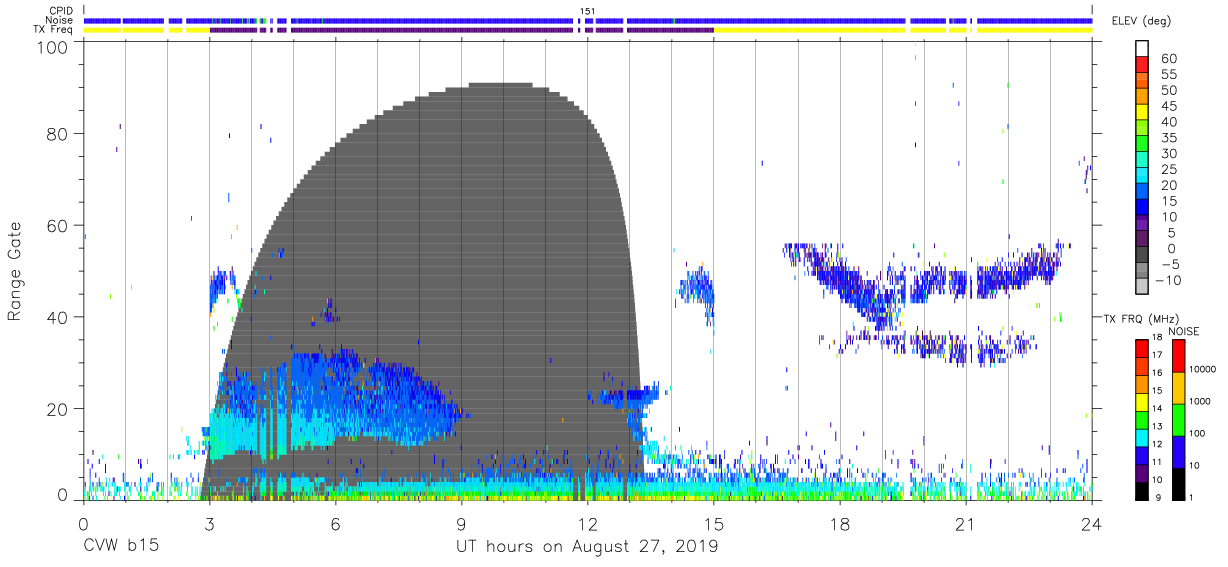
Task: Pick the yellow ELEV swatch between 40 and 45
Action: pyautogui.click(x=1141, y=112)
